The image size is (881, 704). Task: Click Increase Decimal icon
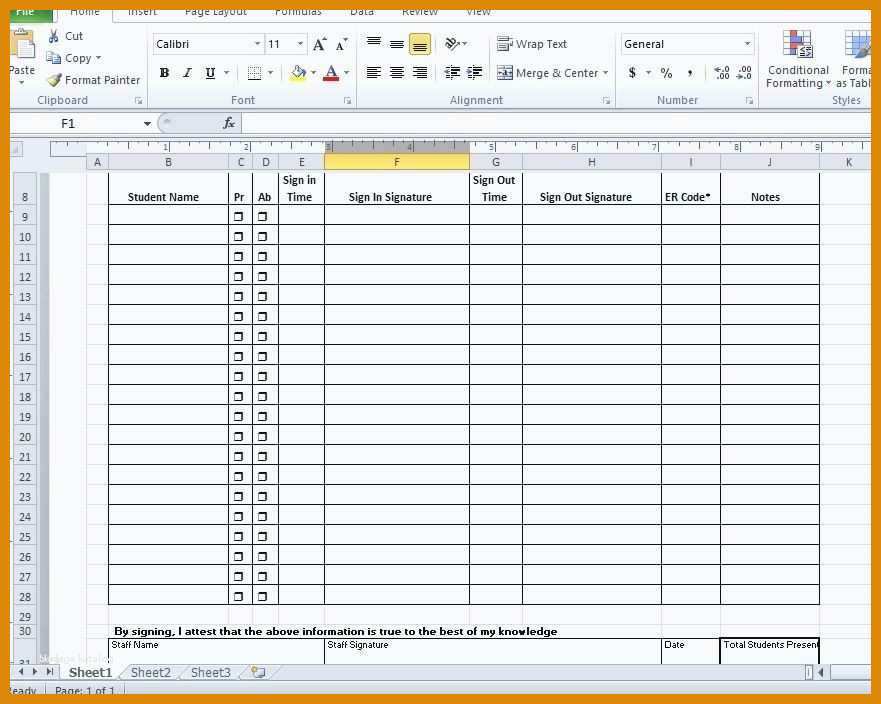[x=721, y=72]
